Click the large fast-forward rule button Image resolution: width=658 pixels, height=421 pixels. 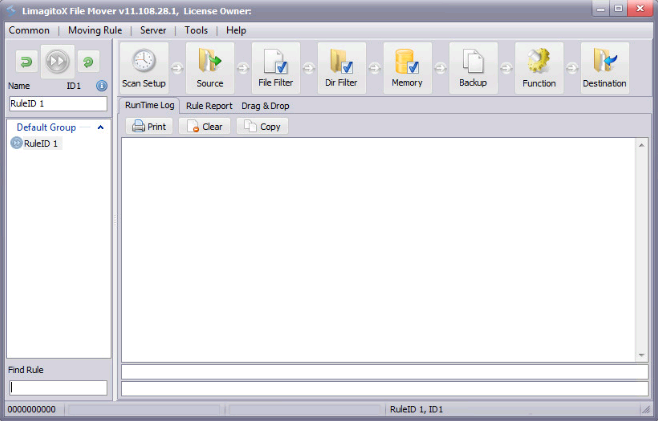click(x=57, y=61)
